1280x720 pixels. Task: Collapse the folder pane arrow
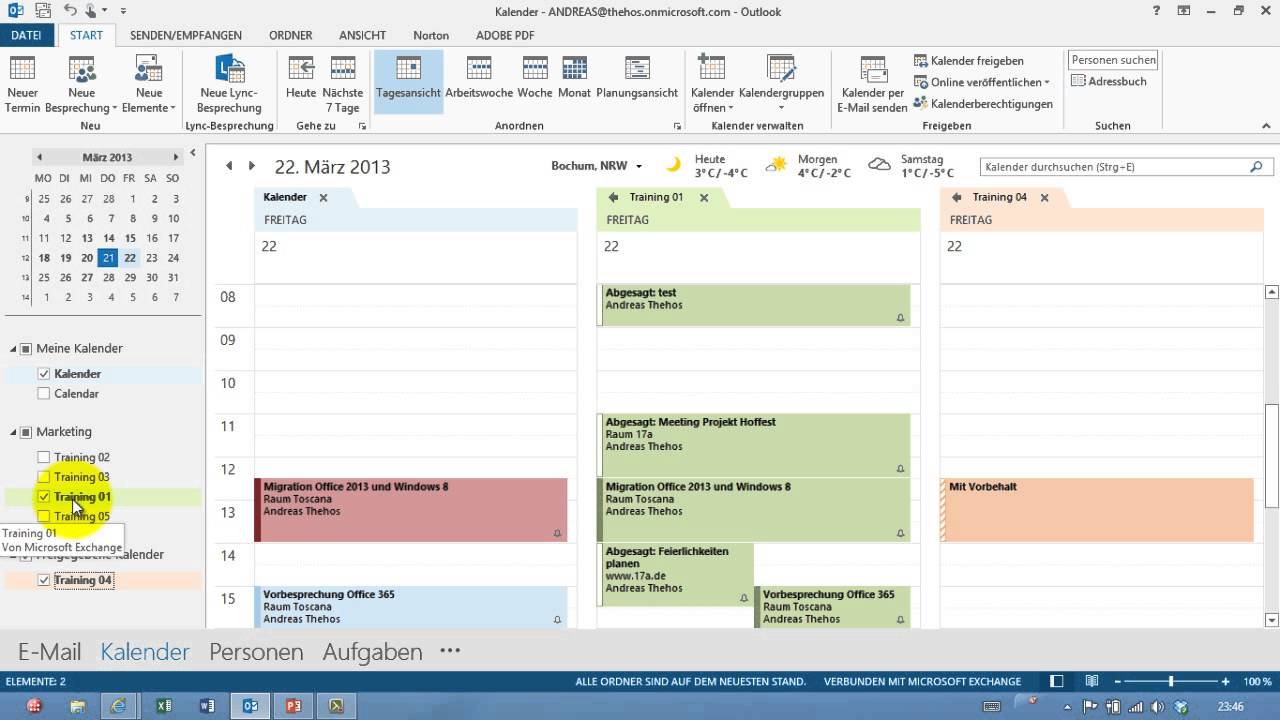point(192,153)
